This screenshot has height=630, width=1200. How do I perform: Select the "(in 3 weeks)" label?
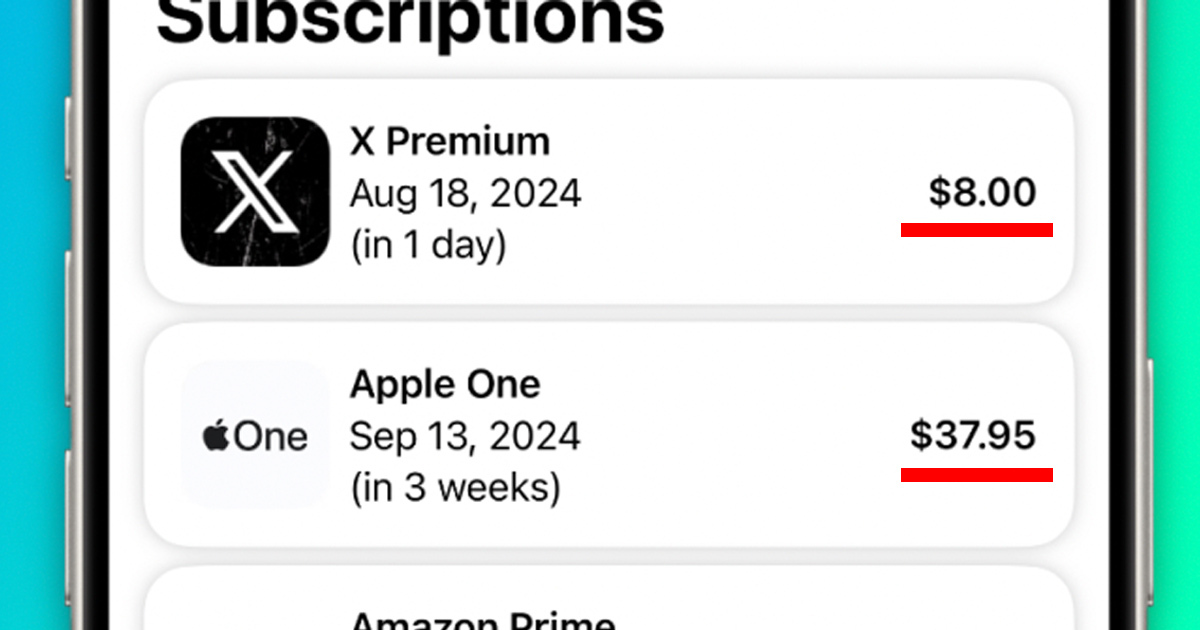coord(455,488)
